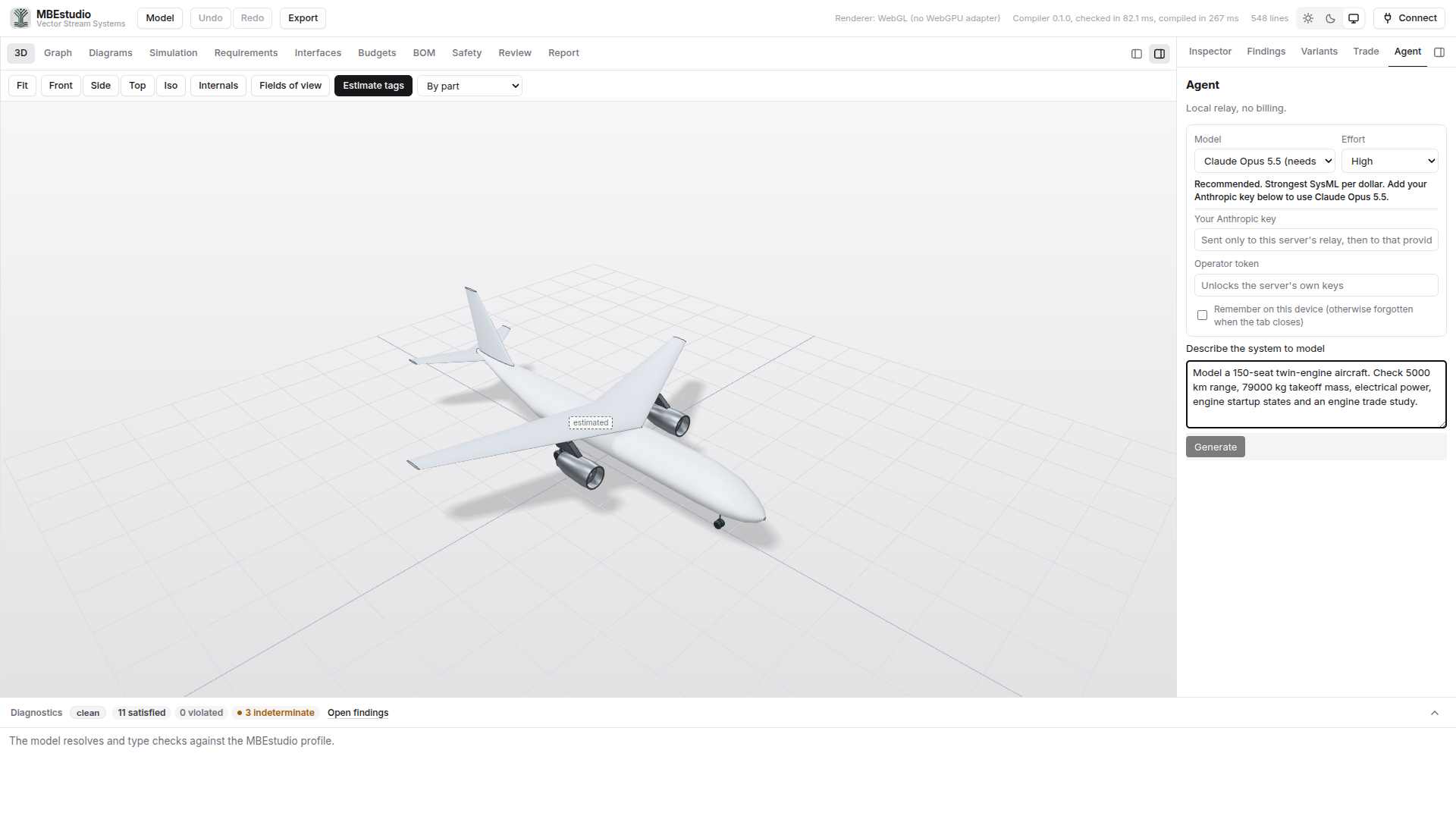Collapse the Diagnostics panel chevron
The image size is (1456, 819).
click(x=1434, y=713)
